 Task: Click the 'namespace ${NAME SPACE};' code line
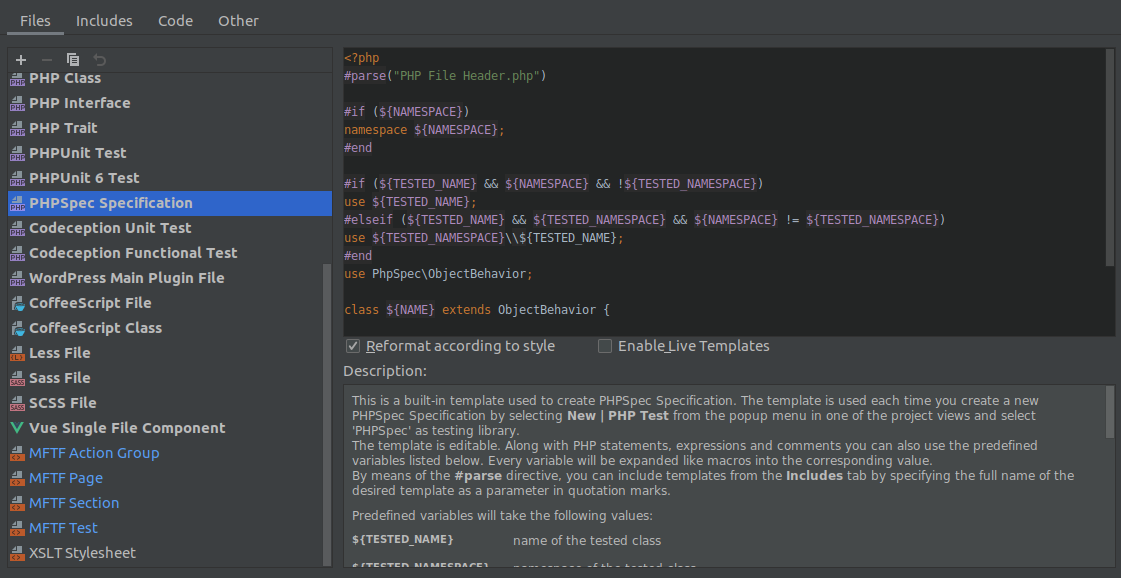(x=424, y=129)
